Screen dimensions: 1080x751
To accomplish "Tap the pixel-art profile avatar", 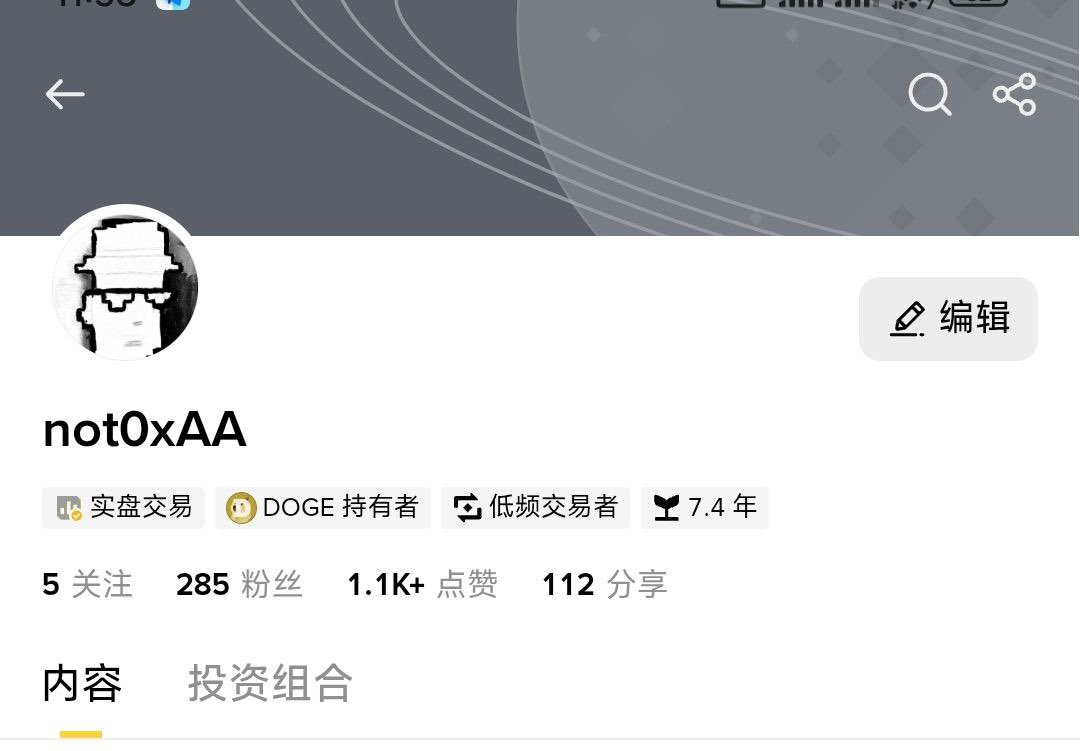I will pos(125,284).
